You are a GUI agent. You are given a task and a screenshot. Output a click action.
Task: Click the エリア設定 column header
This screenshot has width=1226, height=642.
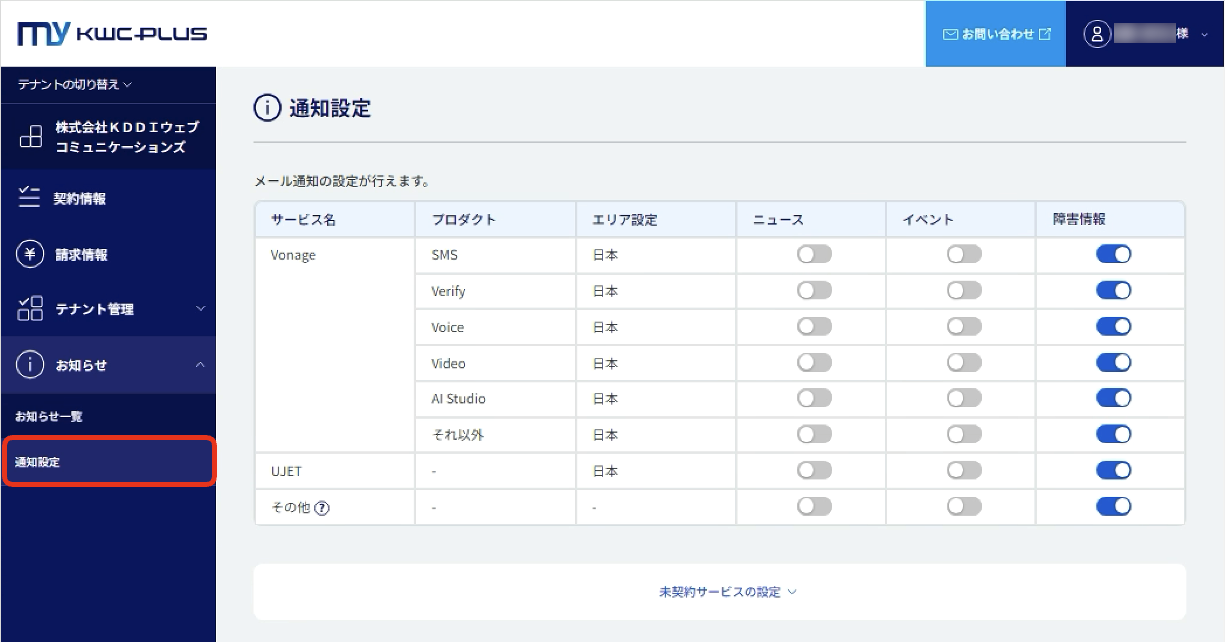coord(656,219)
